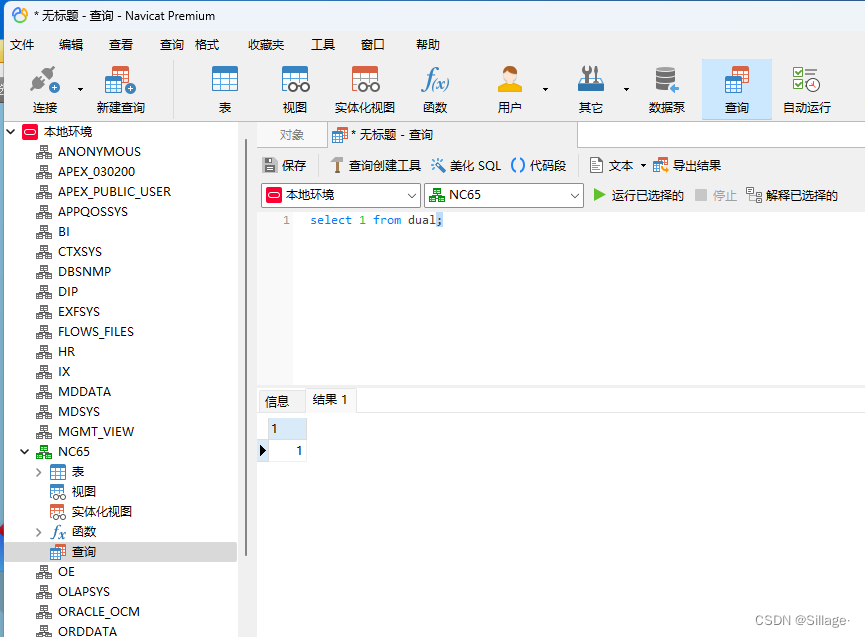Click the 停止 stop button
The image size is (865, 637).
716,195
